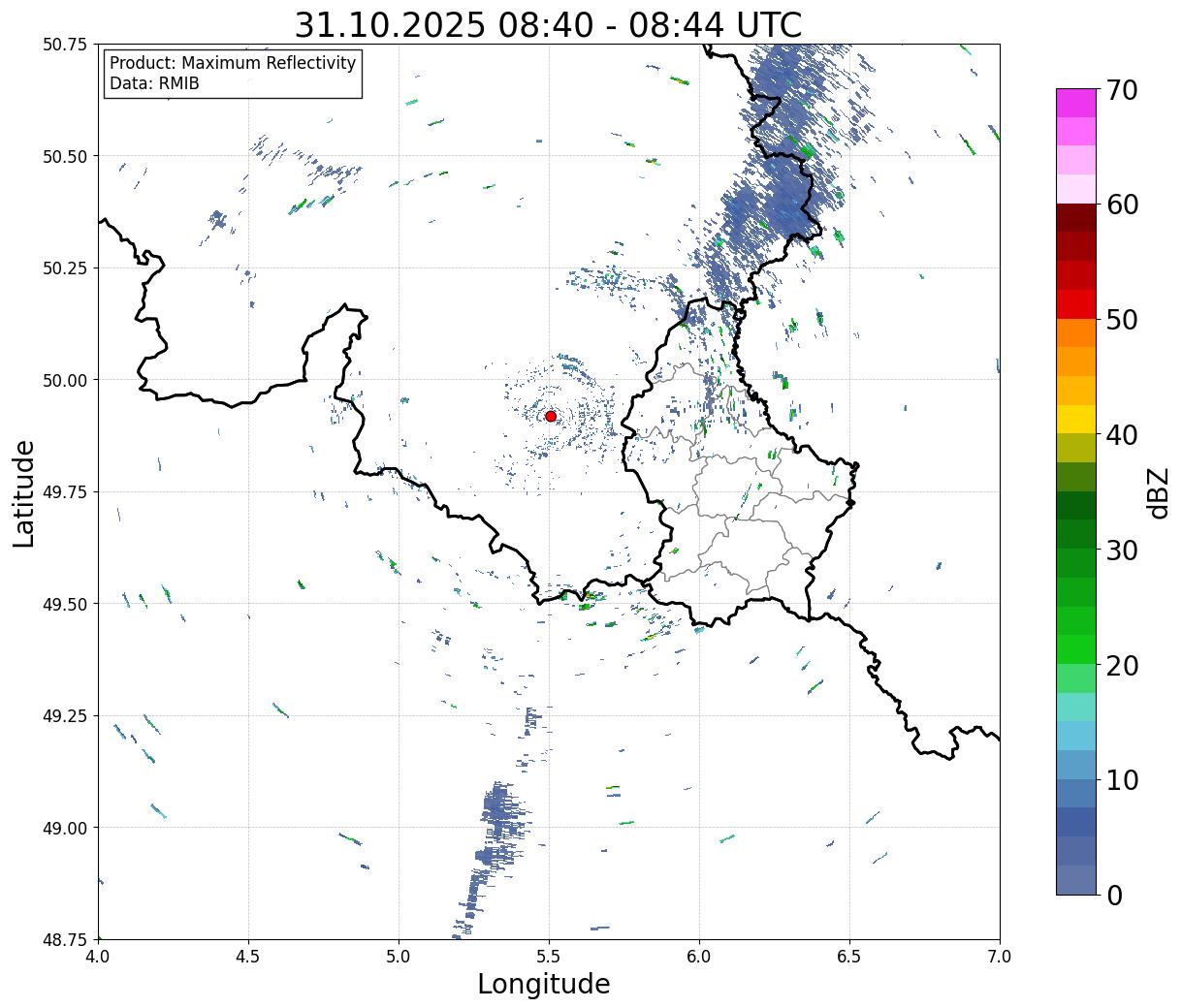Click the colorbar tick label 60
This screenshot has height=1008, width=1182.
(x=1121, y=205)
